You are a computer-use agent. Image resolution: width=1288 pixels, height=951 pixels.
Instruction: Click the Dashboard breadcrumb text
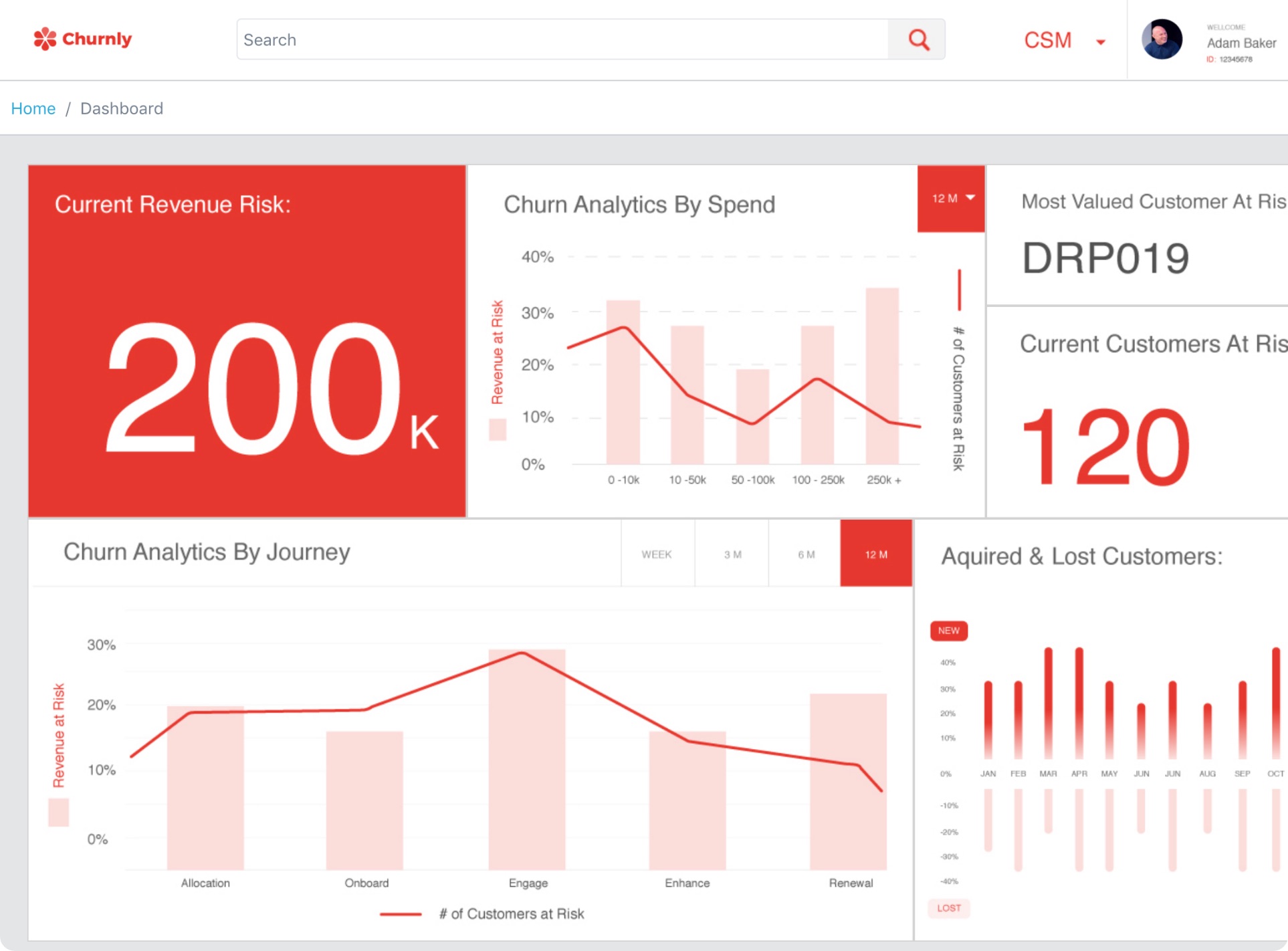(122, 108)
